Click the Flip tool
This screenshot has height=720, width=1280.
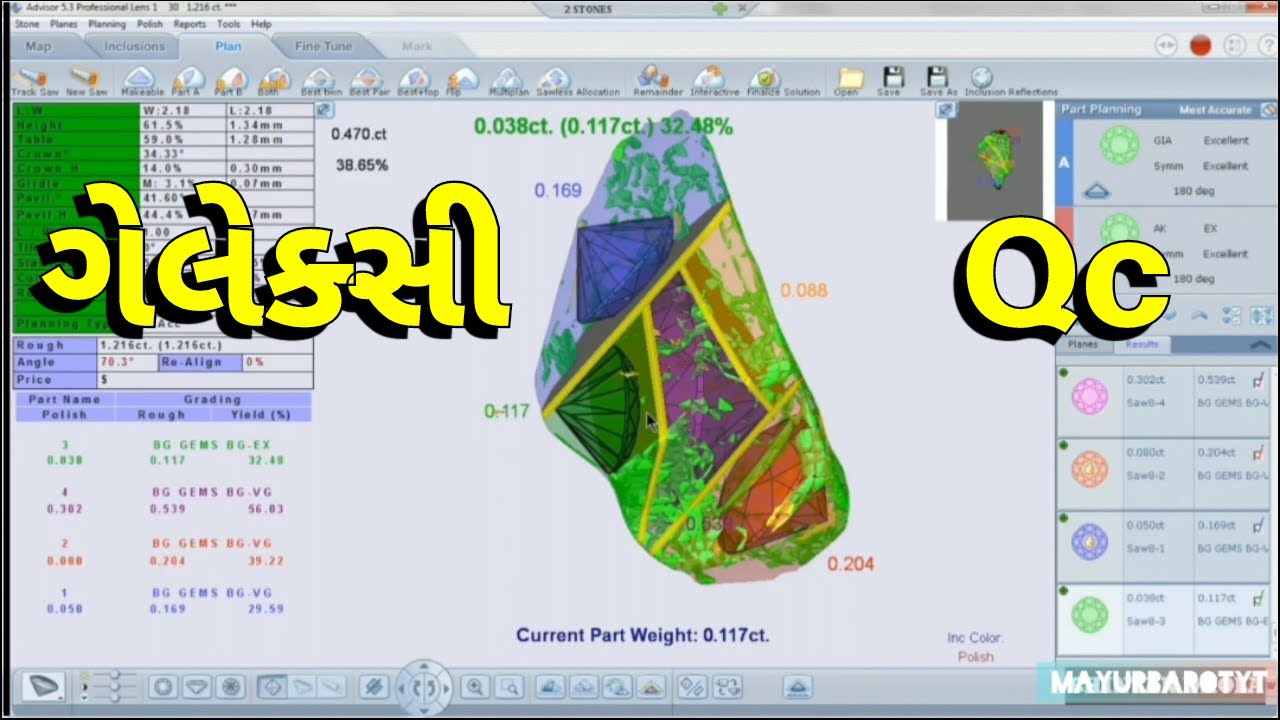pyautogui.click(x=461, y=82)
